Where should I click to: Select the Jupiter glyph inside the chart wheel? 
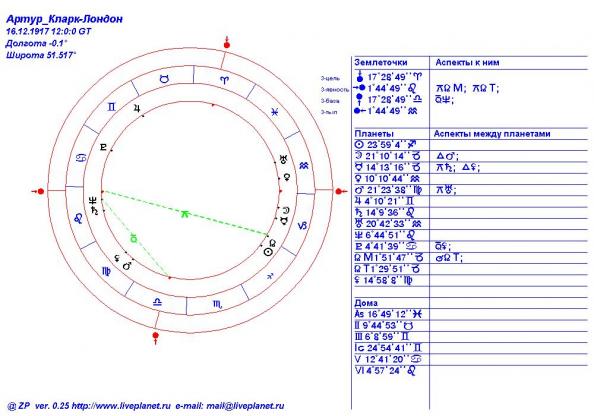pyautogui.click(x=137, y=109)
